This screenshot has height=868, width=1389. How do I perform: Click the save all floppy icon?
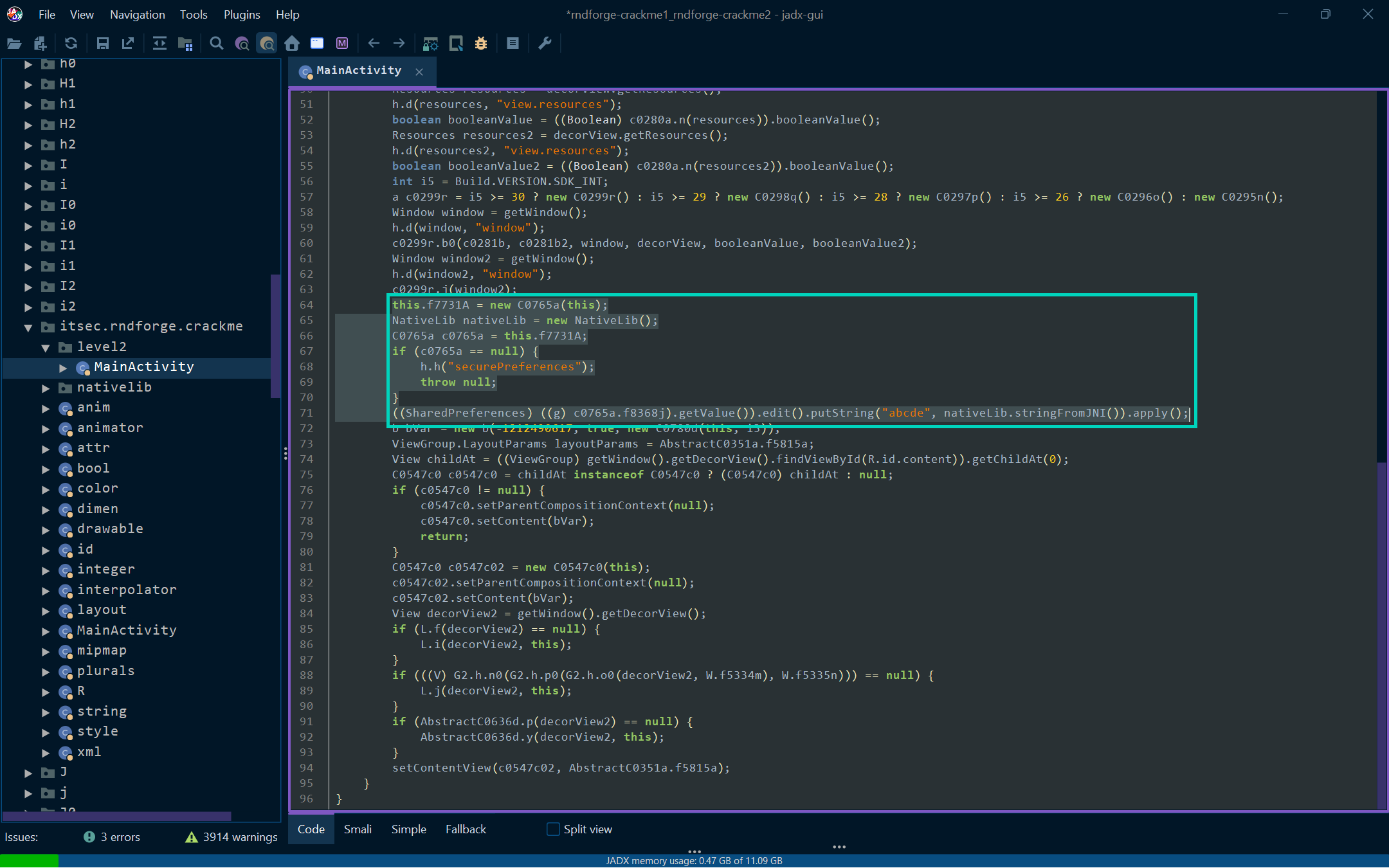(102, 43)
